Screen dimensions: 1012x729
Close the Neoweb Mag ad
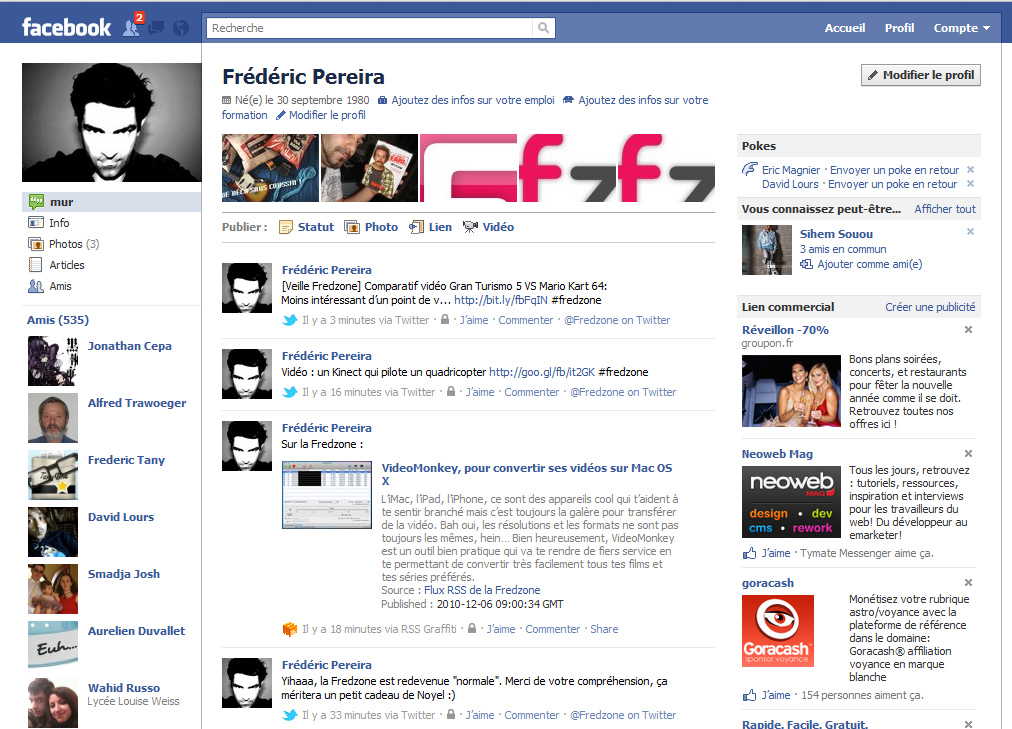point(968,454)
